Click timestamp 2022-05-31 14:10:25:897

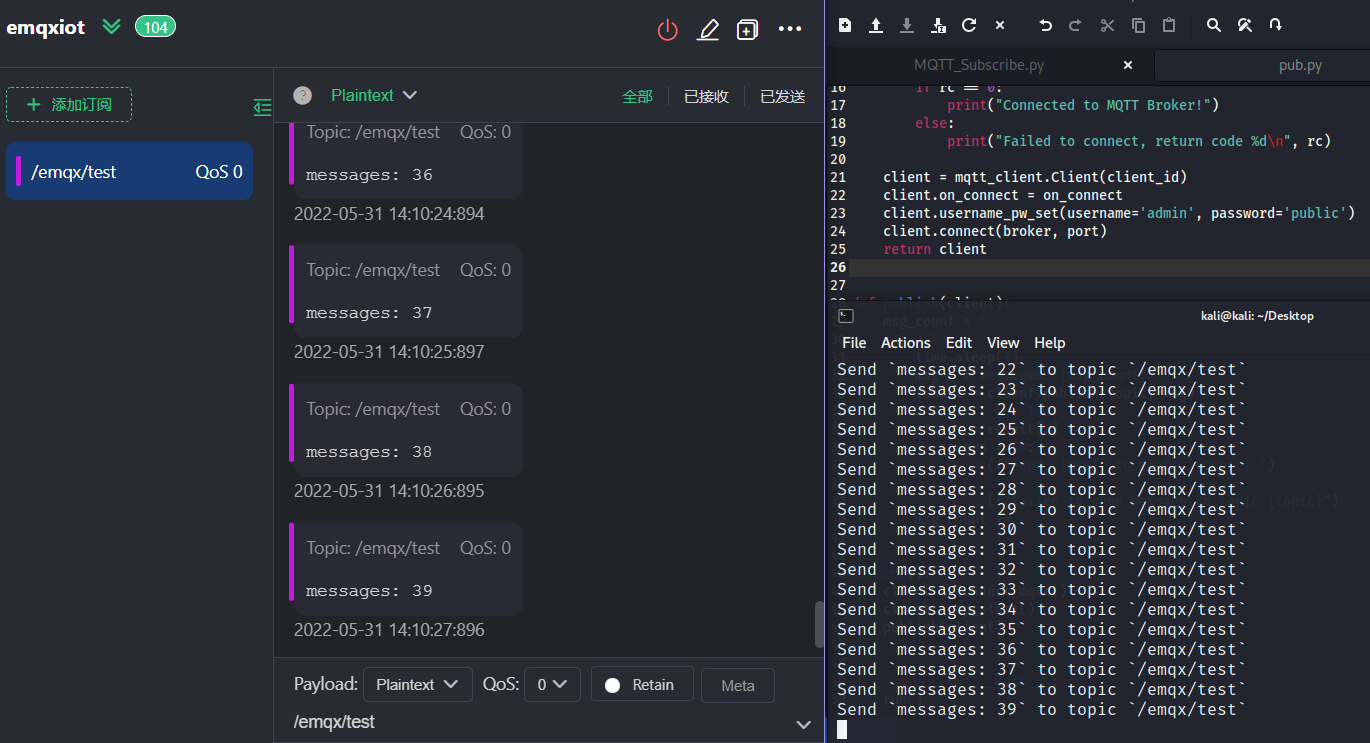coord(389,352)
